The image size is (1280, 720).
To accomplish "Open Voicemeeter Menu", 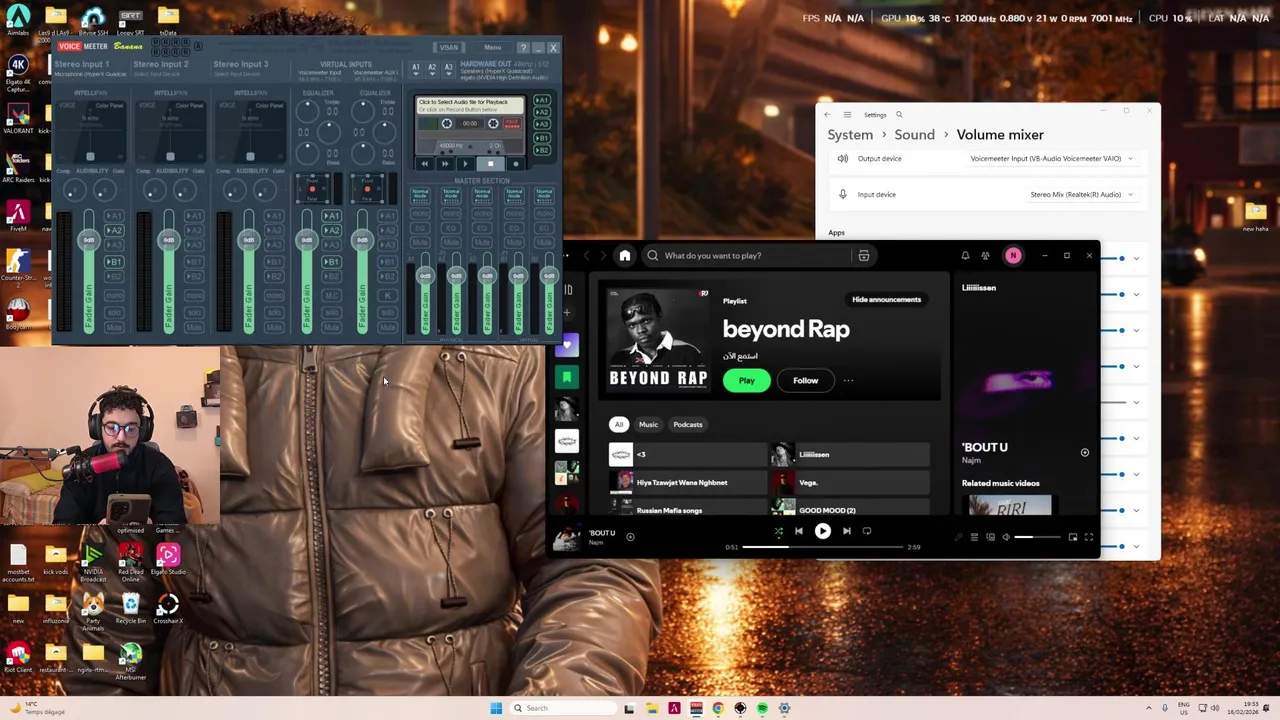I will (x=492, y=47).
